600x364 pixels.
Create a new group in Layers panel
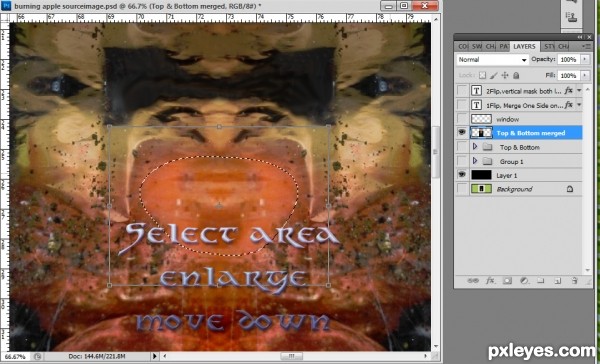tap(540, 281)
